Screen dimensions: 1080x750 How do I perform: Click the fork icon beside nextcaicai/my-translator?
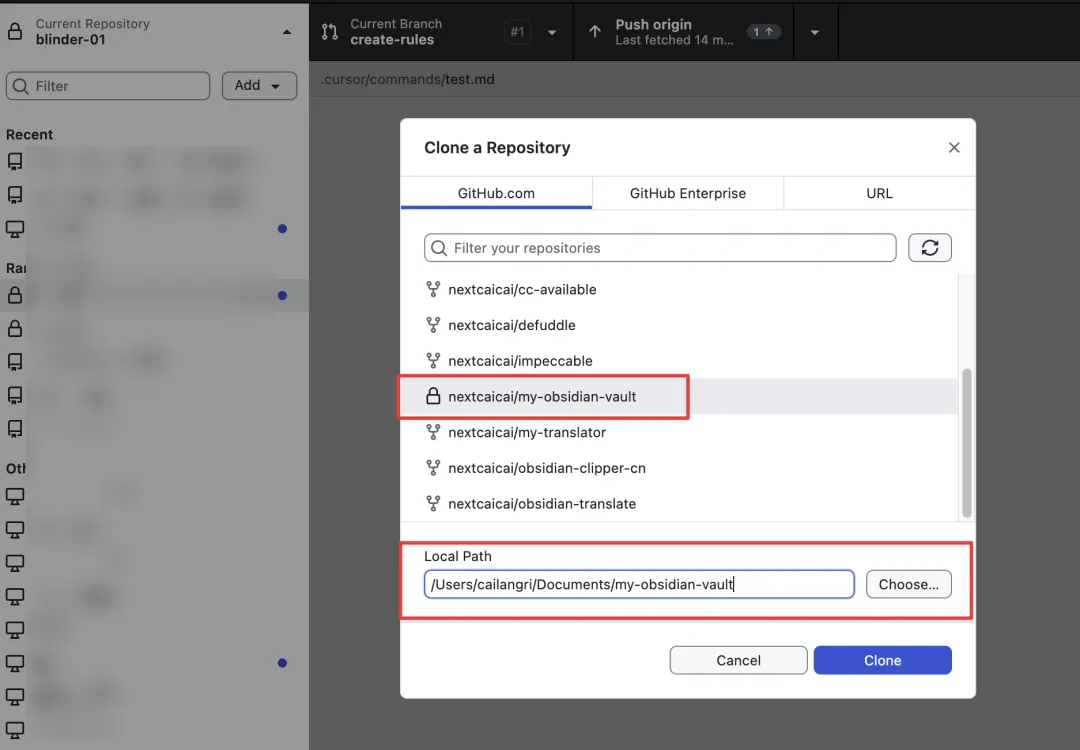point(433,432)
